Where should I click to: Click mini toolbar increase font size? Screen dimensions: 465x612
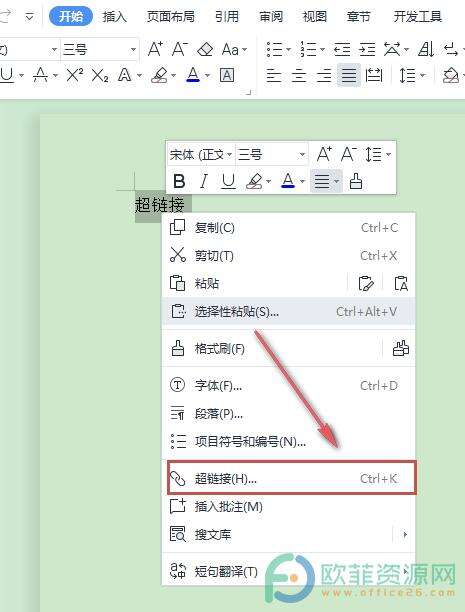coord(324,155)
